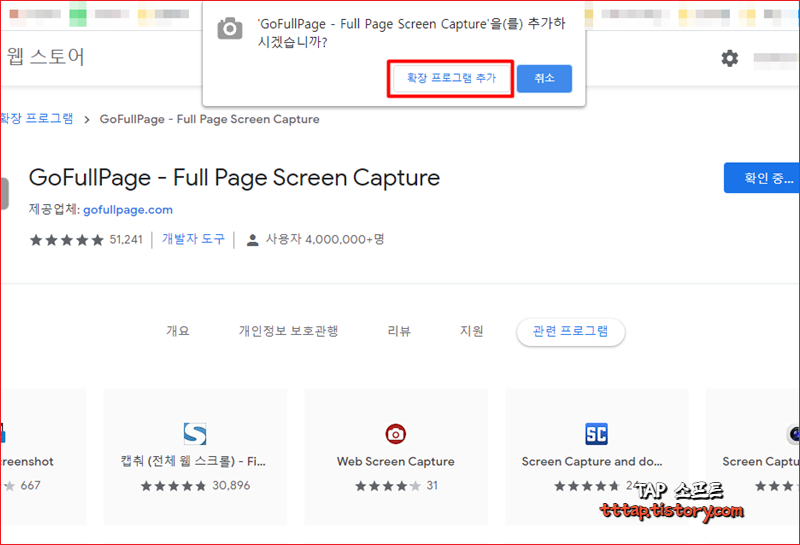Screen dimensions: 800x545
Task: Click the camera icon in add-extension dialog
Action: coord(230,29)
